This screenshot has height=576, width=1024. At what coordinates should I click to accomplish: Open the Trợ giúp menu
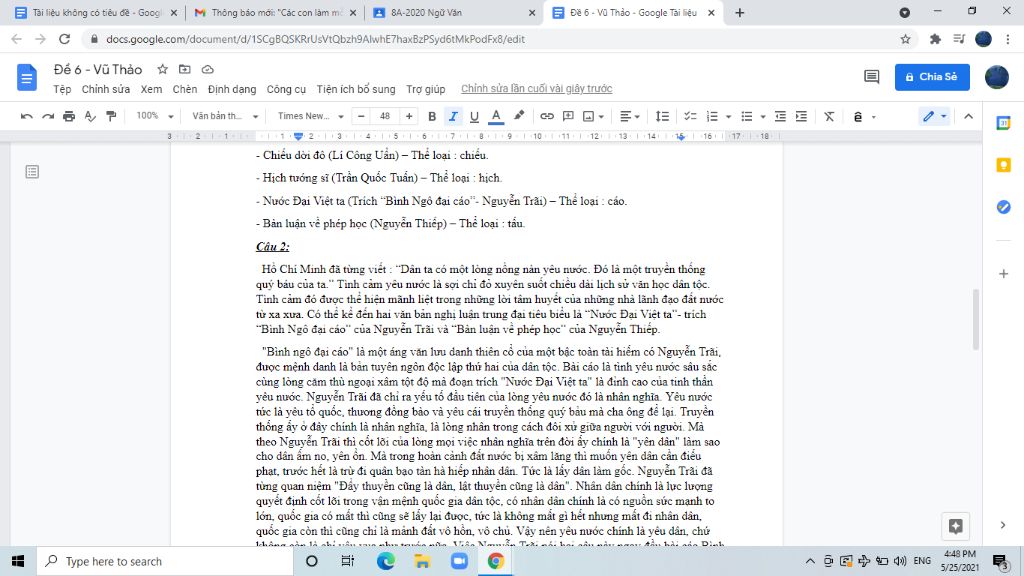click(426, 89)
